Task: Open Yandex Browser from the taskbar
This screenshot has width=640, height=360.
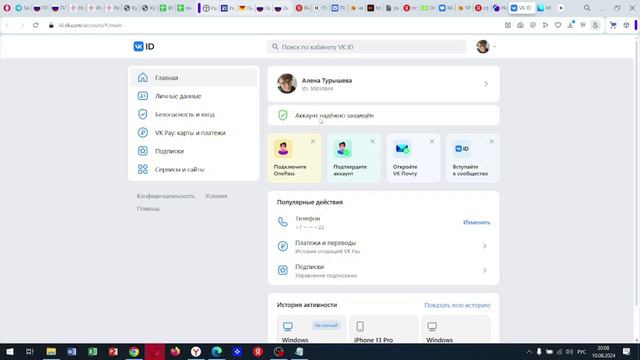Action: (x=196, y=351)
